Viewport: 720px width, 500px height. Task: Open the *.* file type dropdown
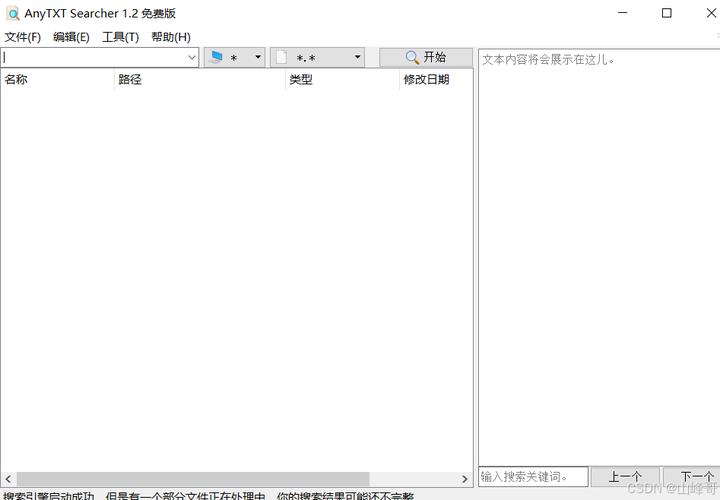point(317,58)
